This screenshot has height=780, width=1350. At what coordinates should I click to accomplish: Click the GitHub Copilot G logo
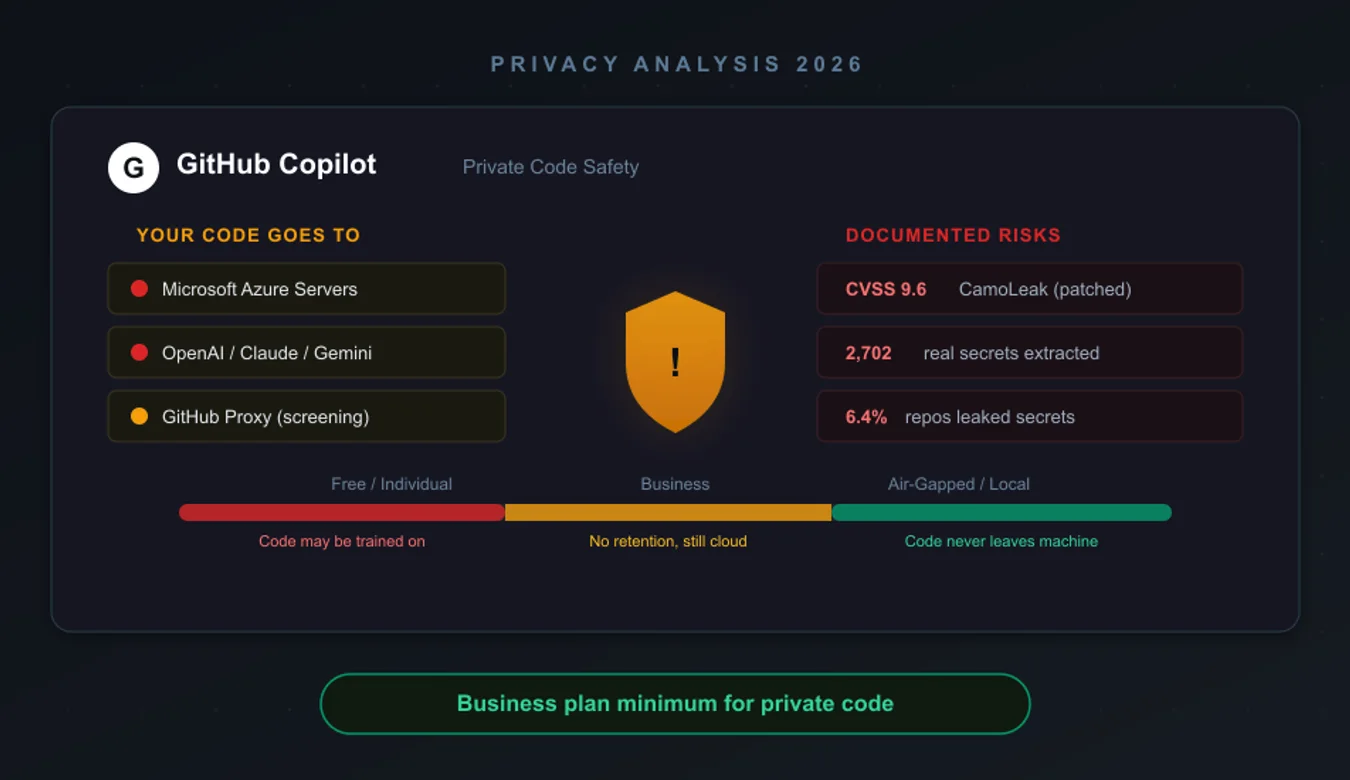click(x=133, y=167)
